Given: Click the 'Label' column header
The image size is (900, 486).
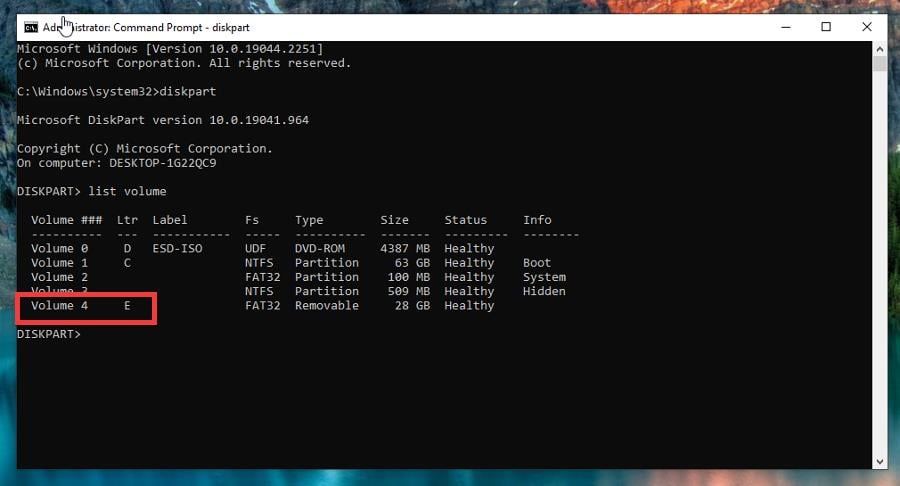Looking at the screenshot, I should (x=170, y=220).
